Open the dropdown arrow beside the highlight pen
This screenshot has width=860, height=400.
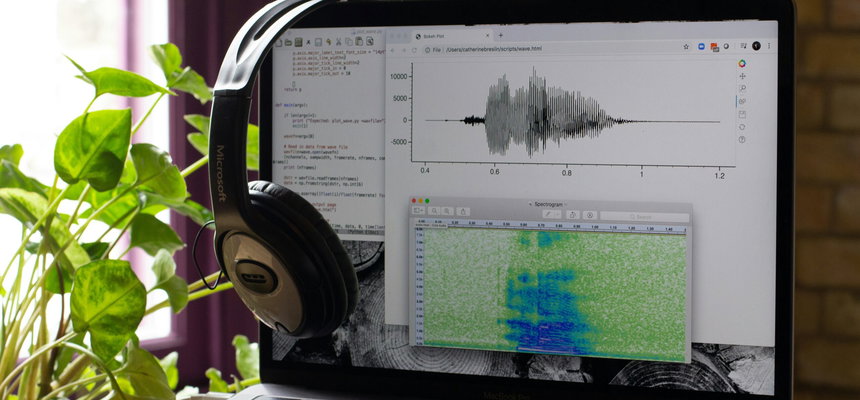click(x=559, y=214)
